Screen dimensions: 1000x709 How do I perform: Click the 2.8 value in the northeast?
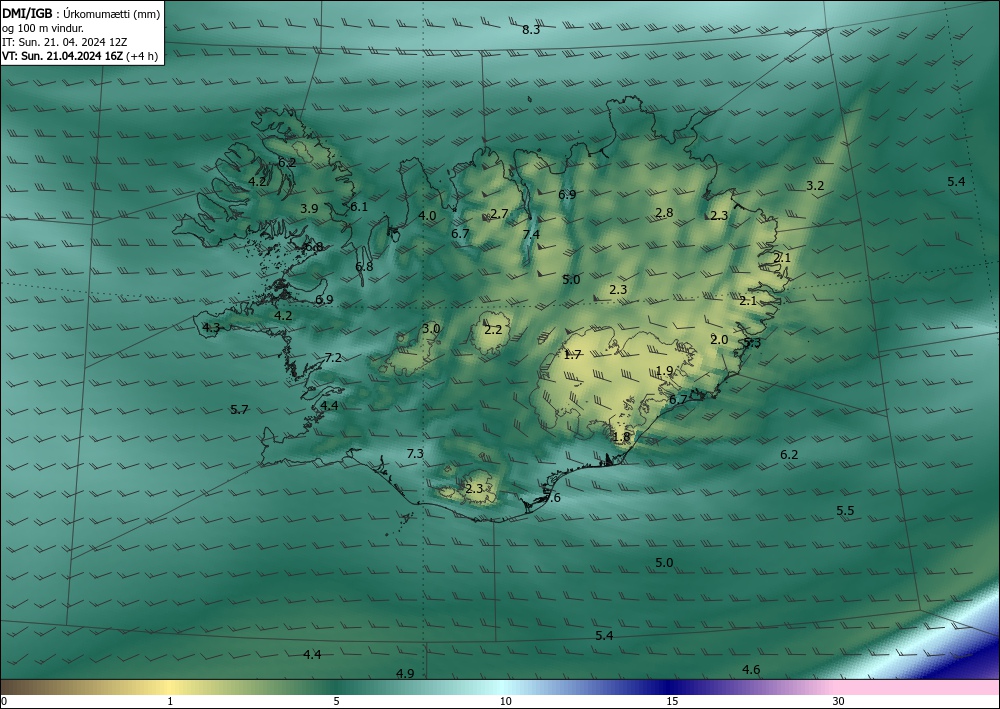point(664,212)
